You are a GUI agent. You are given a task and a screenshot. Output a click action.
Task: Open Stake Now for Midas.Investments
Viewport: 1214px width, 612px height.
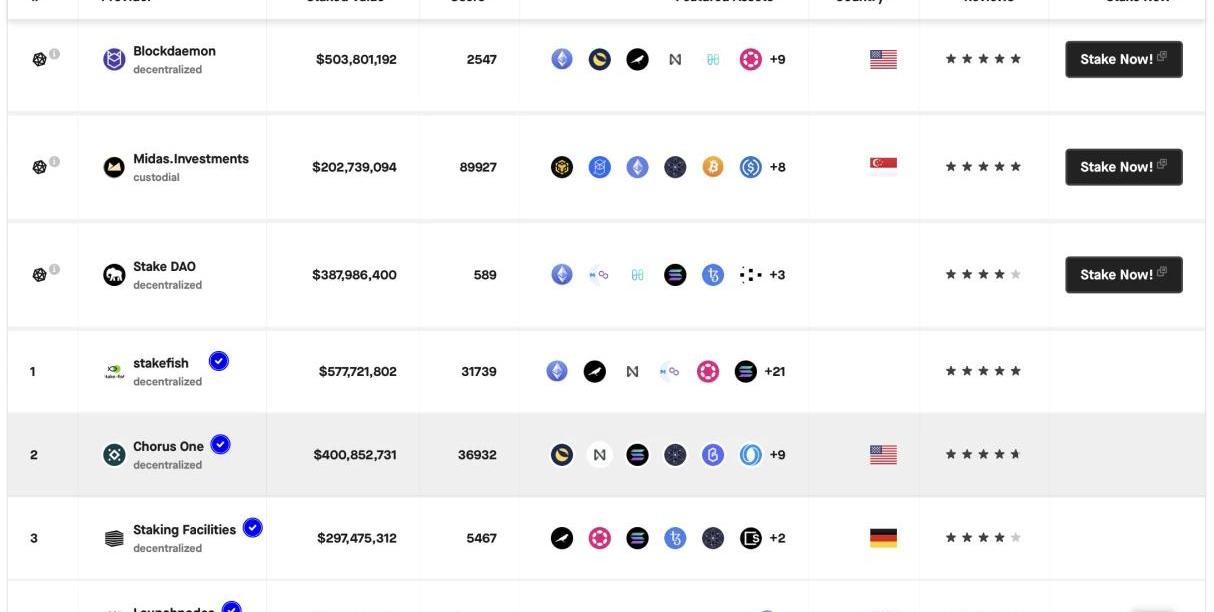(1124, 167)
